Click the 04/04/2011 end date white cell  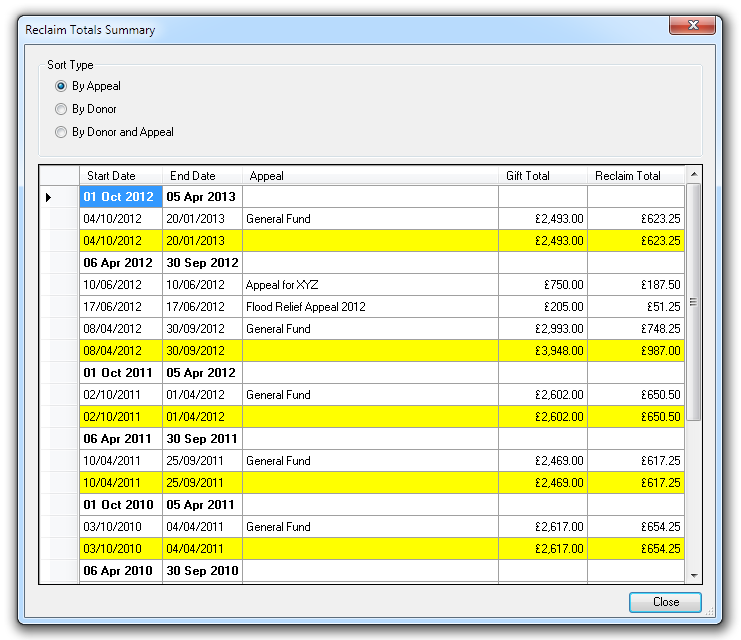[202, 527]
